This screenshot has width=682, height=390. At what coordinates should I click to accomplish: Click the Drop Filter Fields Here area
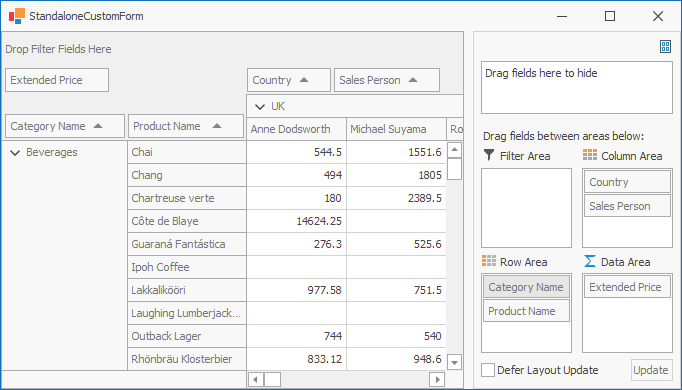(58, 49)
